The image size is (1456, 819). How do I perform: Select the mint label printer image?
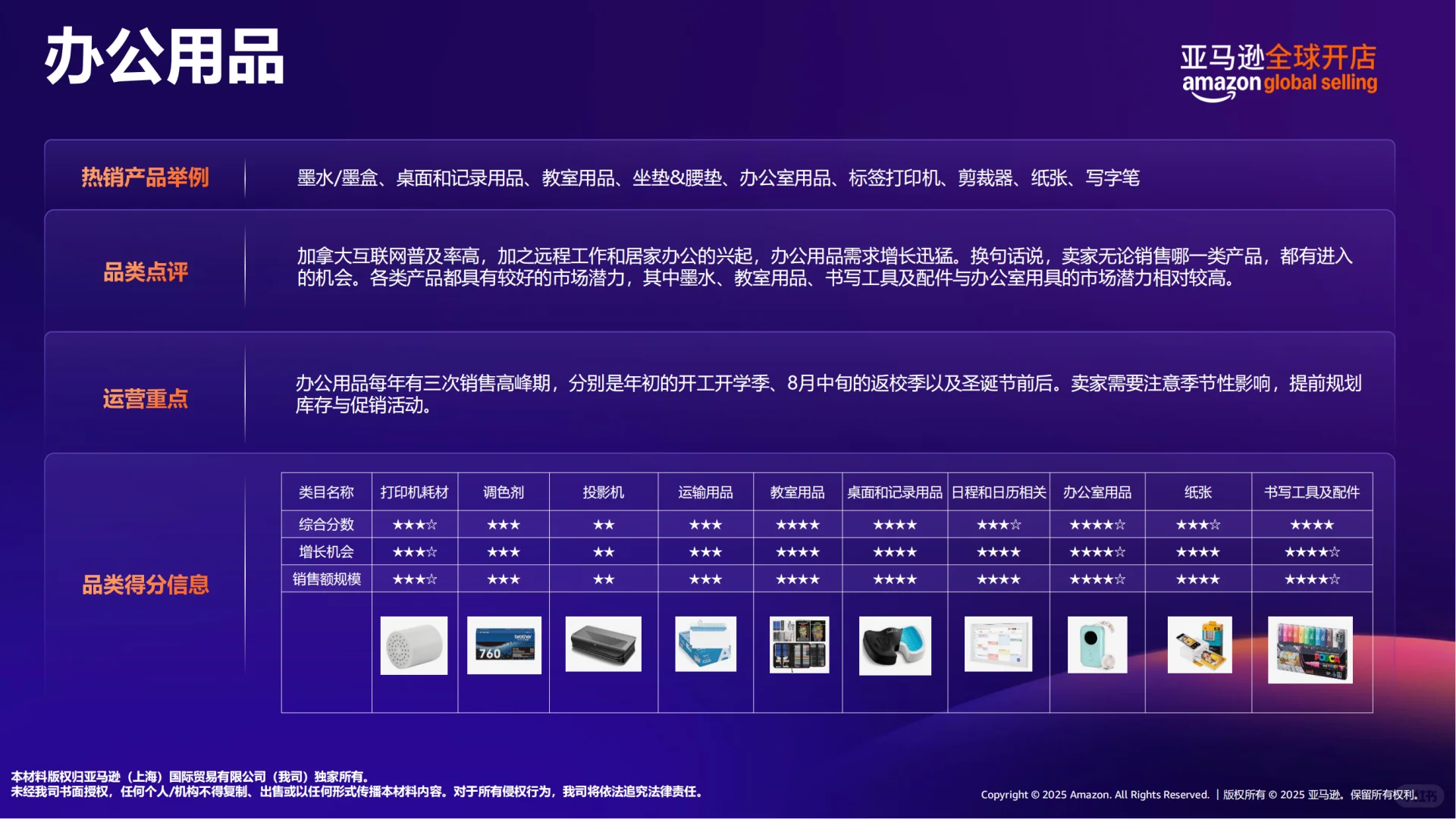tap(1097, 645)
